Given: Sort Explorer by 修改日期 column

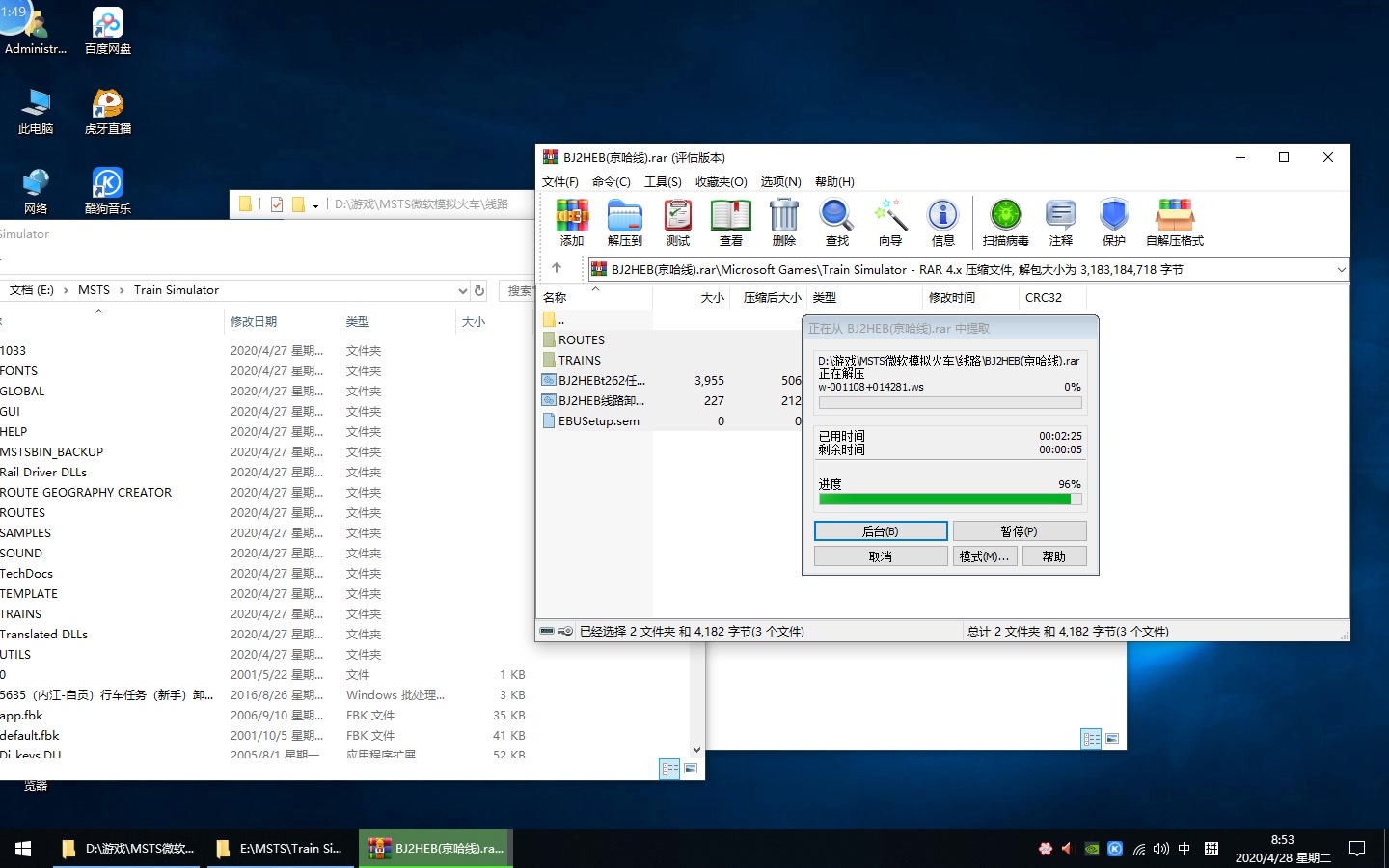Looking at the screenshot, I should (x=254, y=322).
